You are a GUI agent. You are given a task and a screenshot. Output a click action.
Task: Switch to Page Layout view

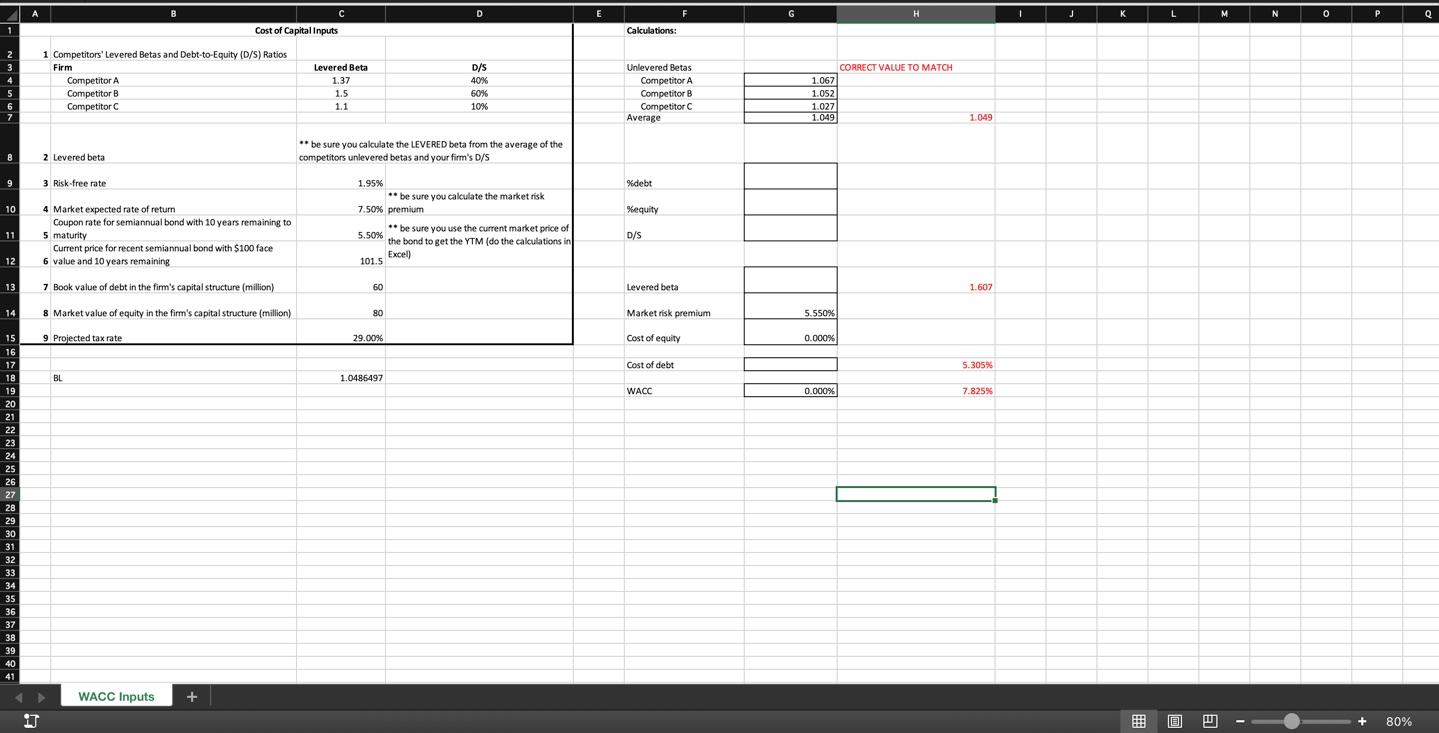click(1174, 721)
